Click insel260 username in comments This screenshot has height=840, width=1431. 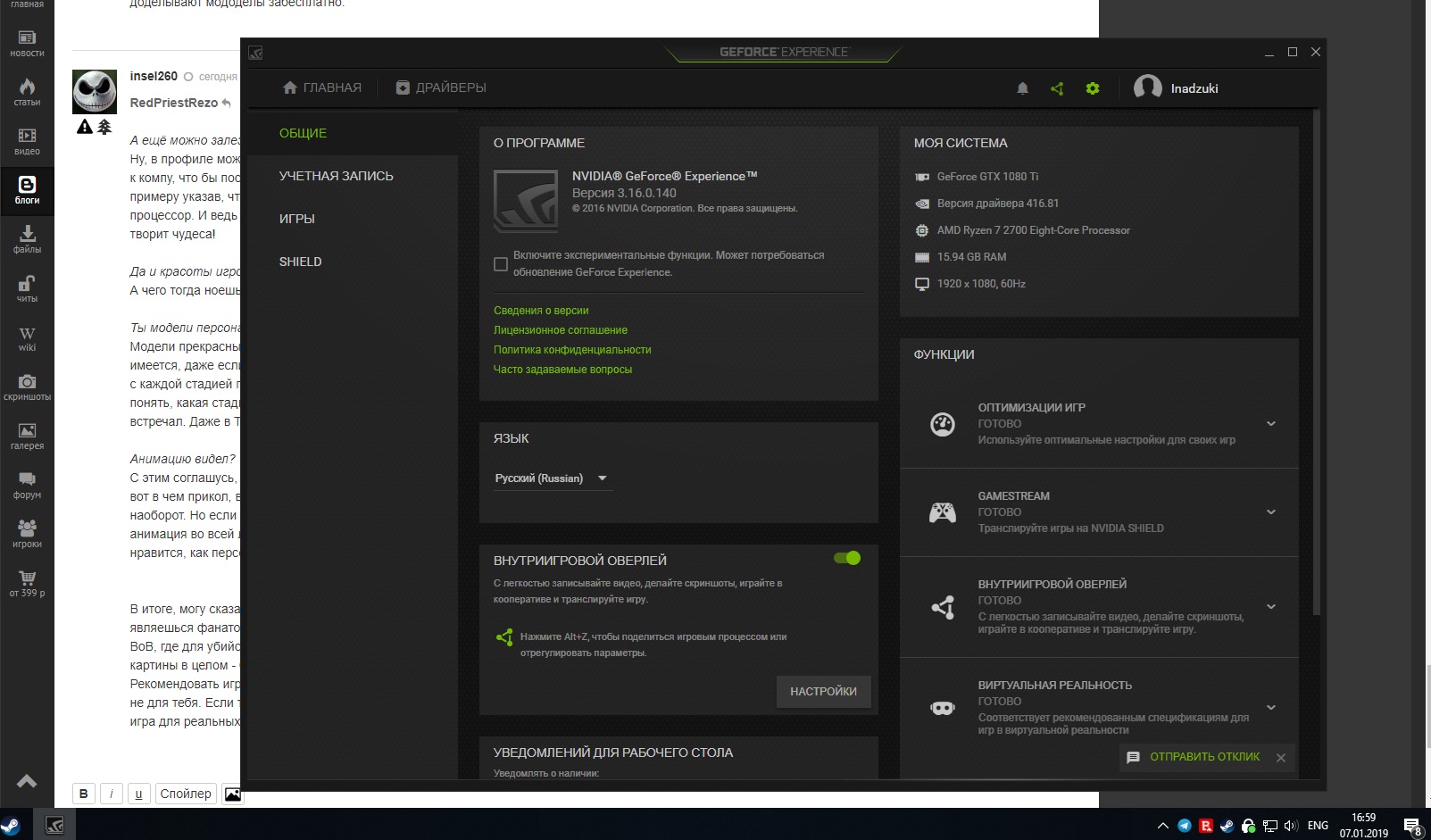click(154, 76)
